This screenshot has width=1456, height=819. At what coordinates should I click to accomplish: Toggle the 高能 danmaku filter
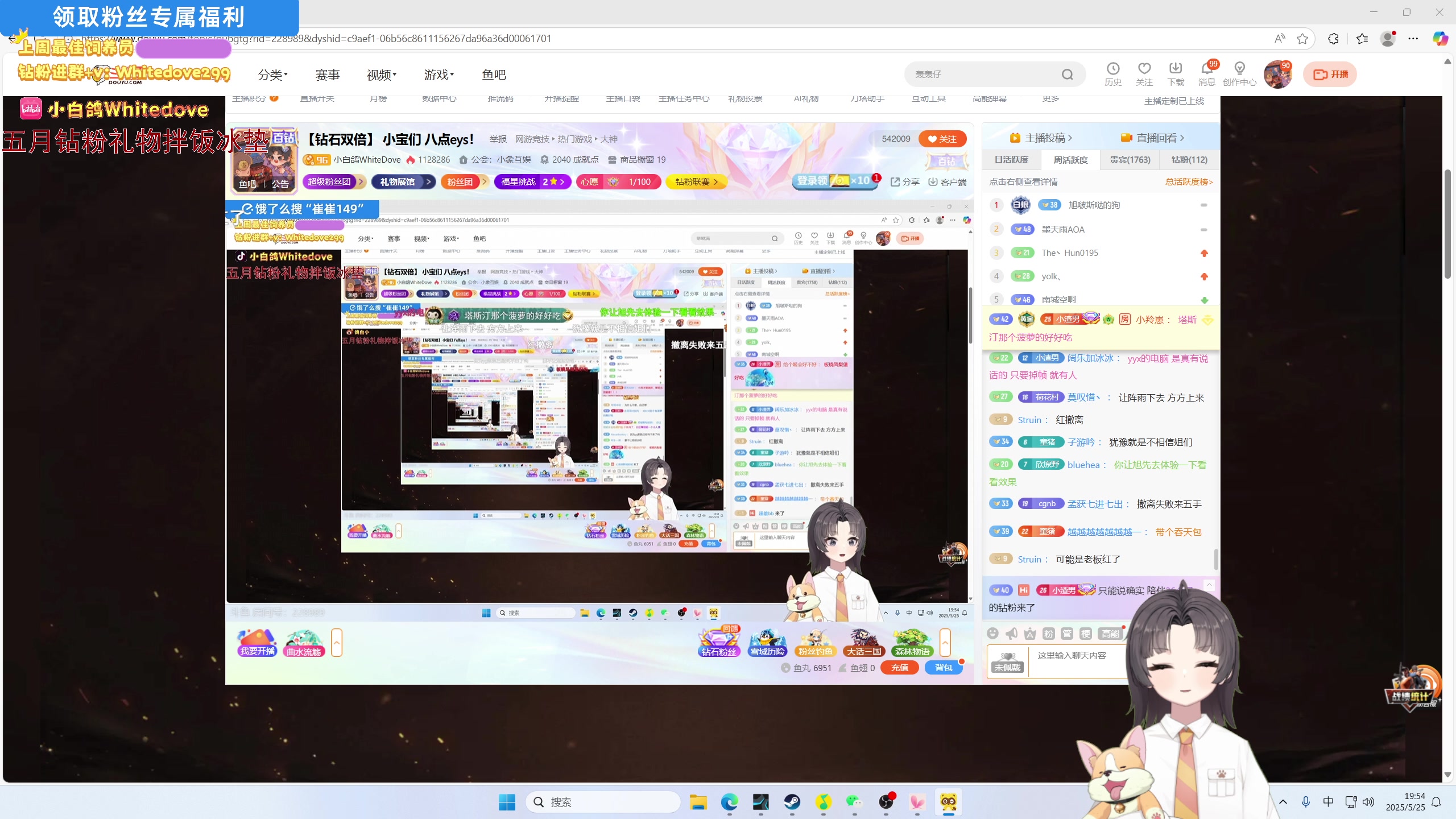tap(1110, 634)
